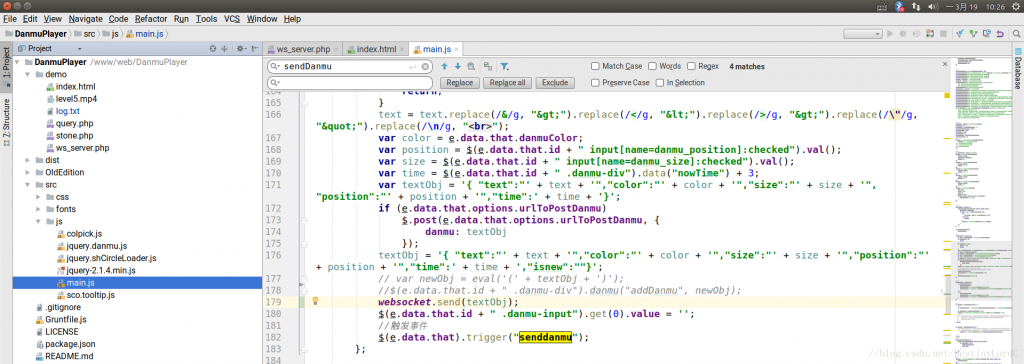This screenshot has height=364, width=1024.
Task: Clear the sendDanmu search field
Action: [425, 67]
